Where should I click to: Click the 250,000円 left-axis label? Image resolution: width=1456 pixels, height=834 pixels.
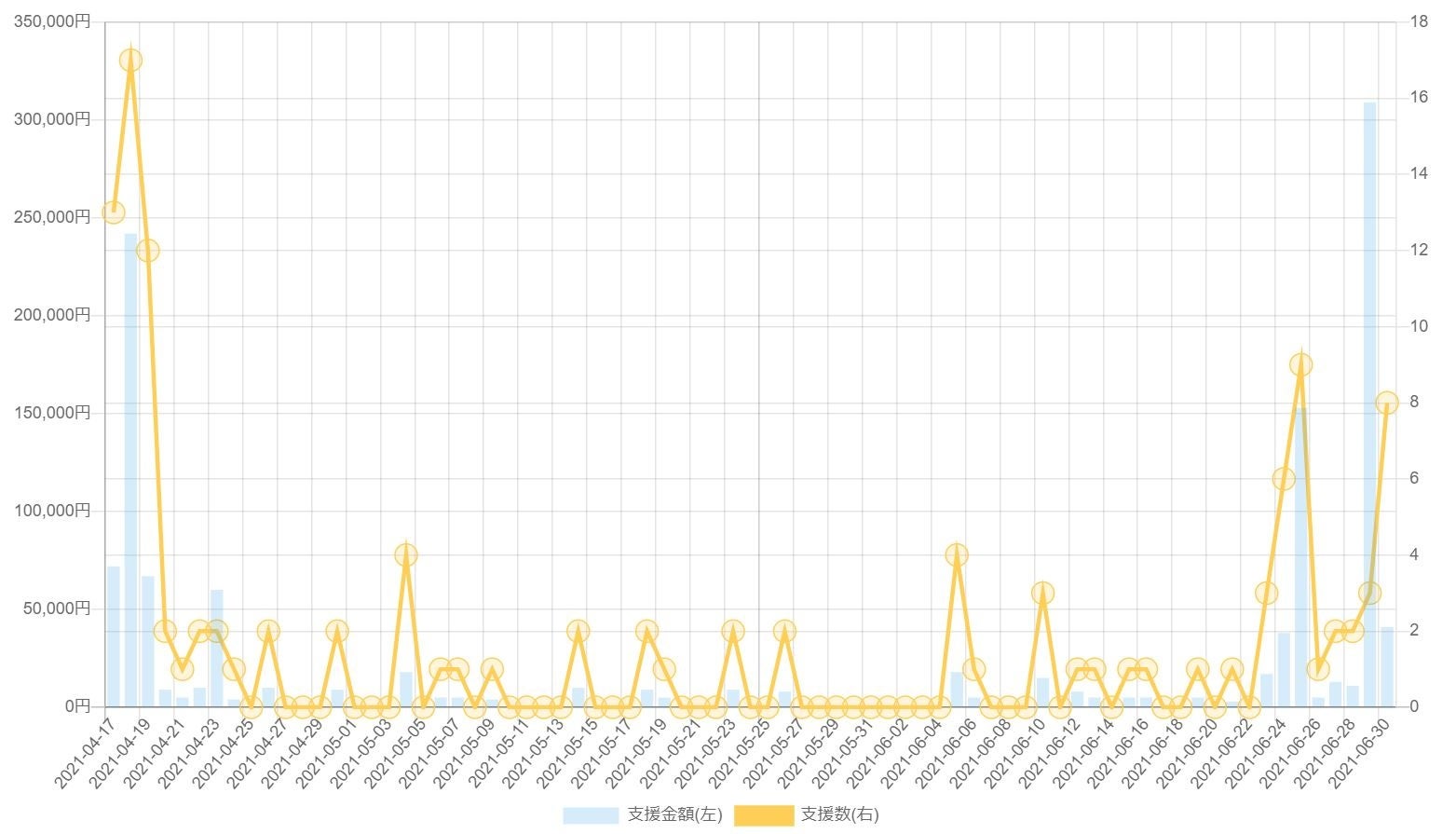pyautogui.click(x=52, y=217)
